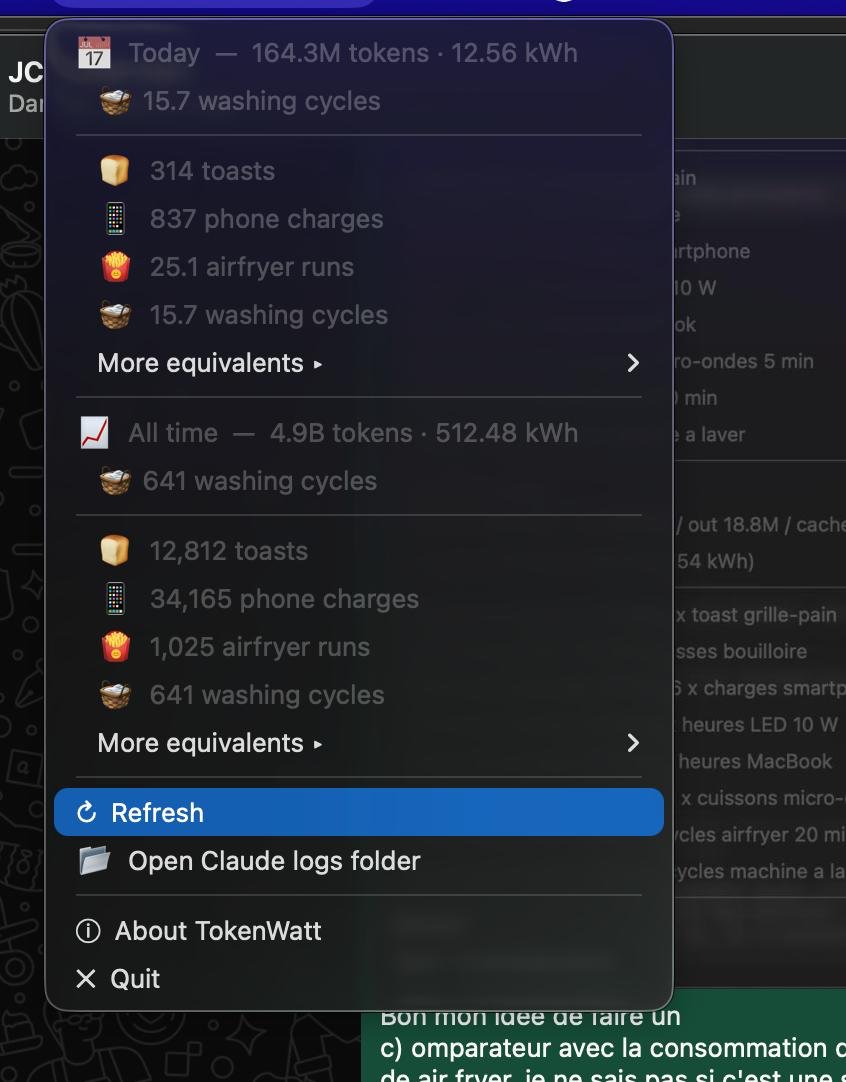Expand More equivalents in the All time section

[x=359, y=743]
